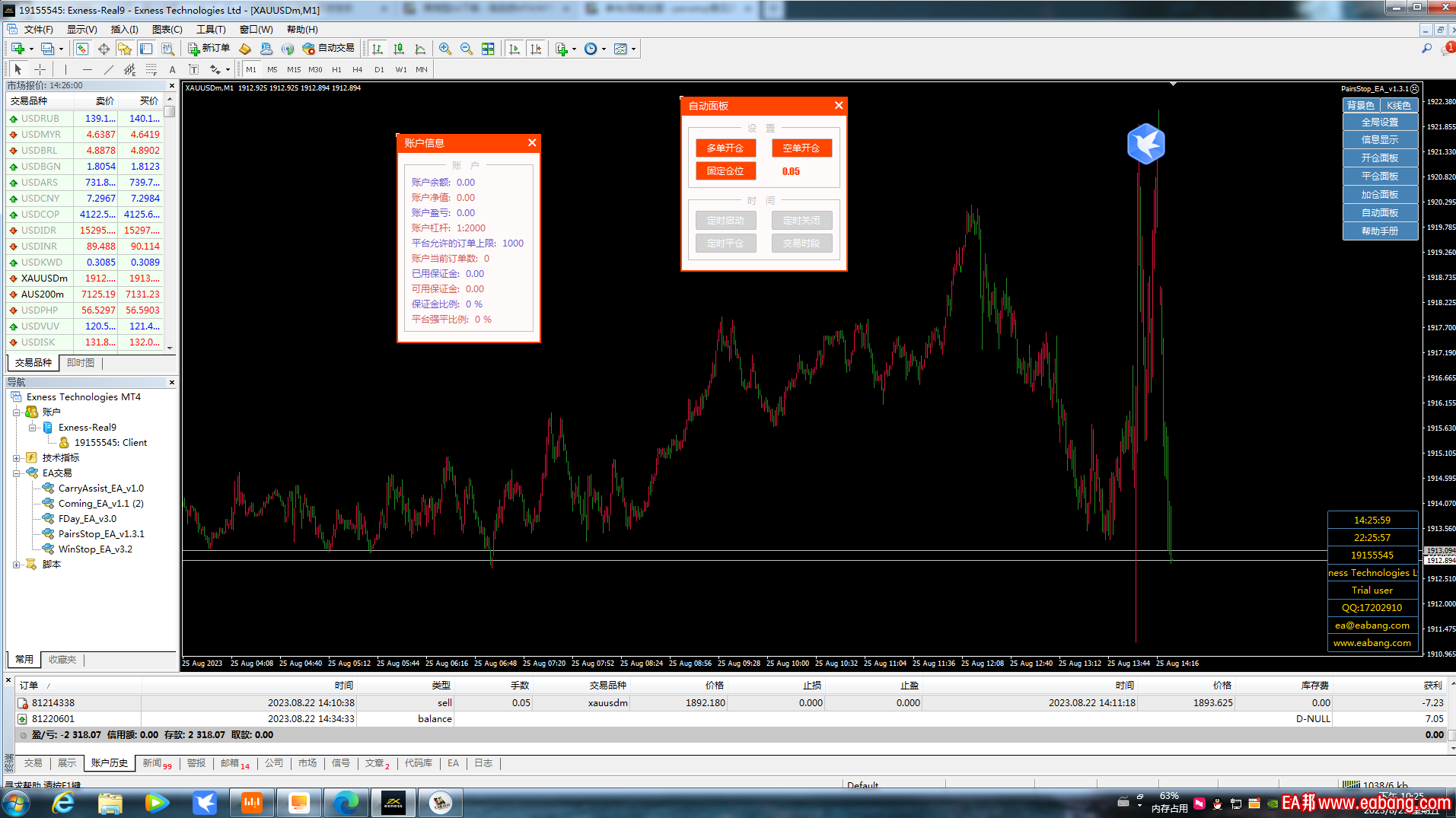Click the 多单开仓 button
1456x818 pixels.
pyautogui.click(x=725, y=148)
